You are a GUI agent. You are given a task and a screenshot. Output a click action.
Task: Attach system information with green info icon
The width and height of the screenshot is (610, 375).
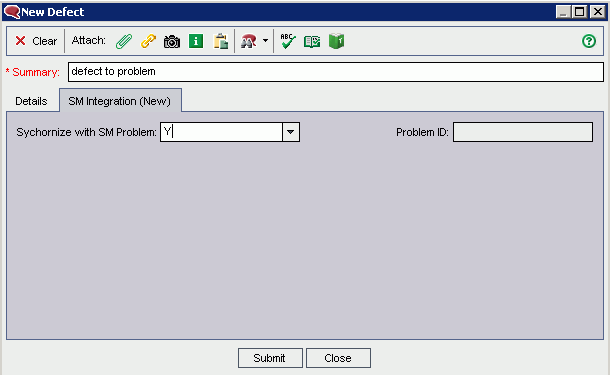point(196,41)
